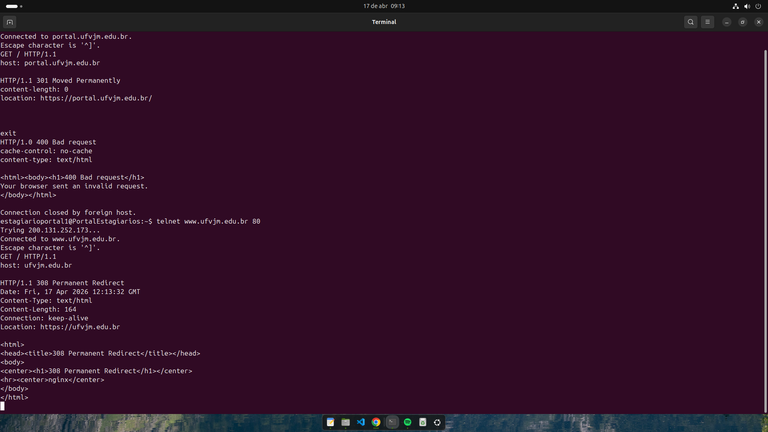Click the Activities workspace indicator

(x=14, y=6)
